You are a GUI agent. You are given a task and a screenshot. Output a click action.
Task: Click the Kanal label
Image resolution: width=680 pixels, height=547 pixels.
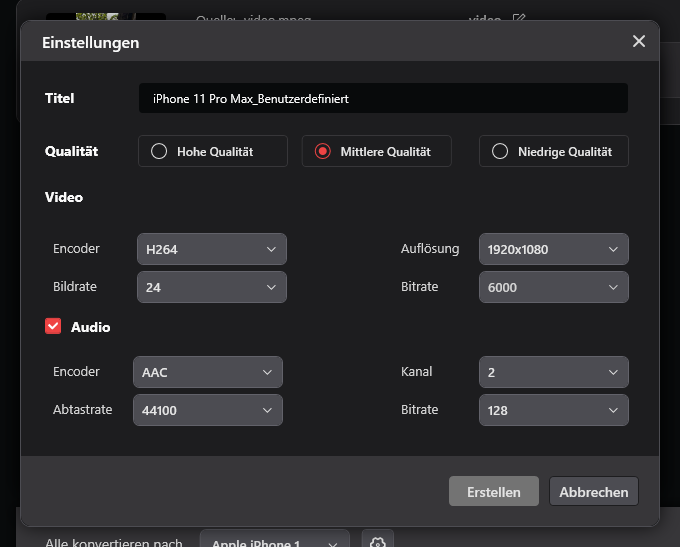click(x=416, y=372)
